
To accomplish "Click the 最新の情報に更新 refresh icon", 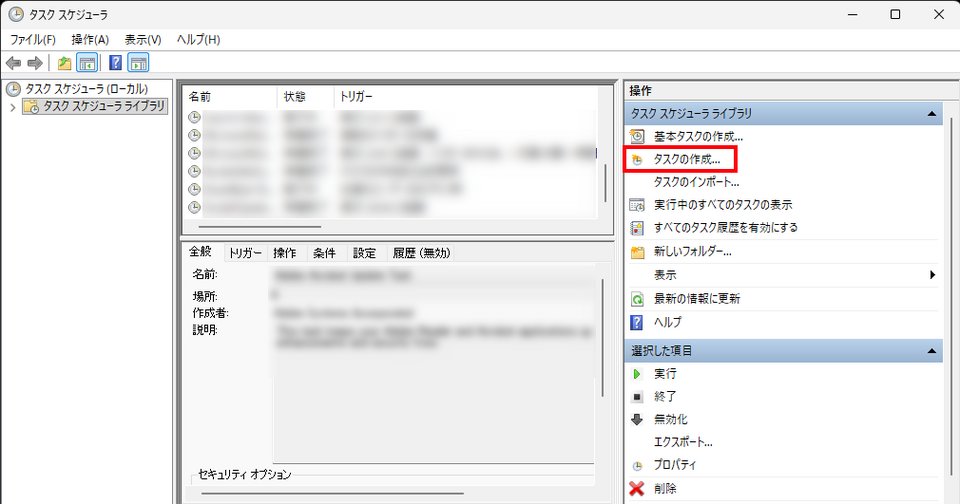I will tap(637, 299).
